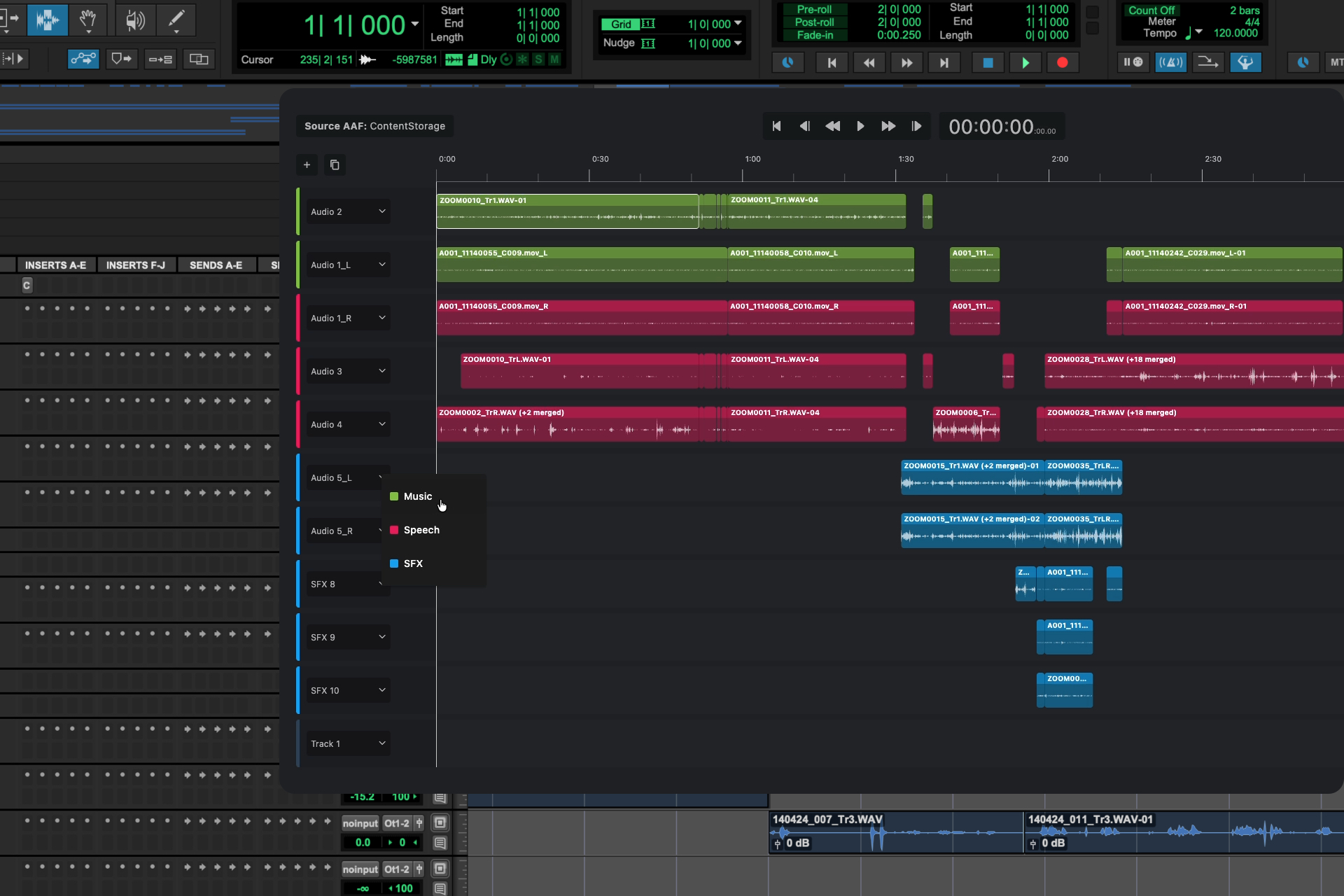Click the automation curves toolbar icon
Viewport: 1344px width, 896px height.
(83, 59)
